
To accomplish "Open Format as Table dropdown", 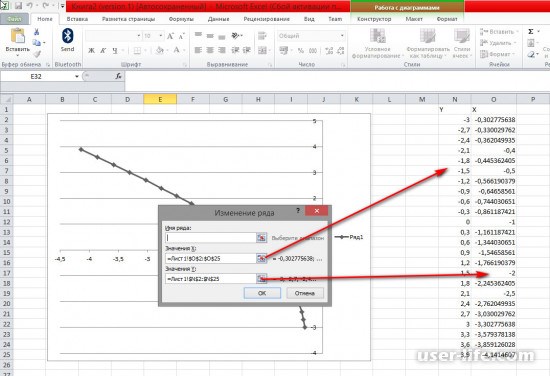I will click(428, 44).
